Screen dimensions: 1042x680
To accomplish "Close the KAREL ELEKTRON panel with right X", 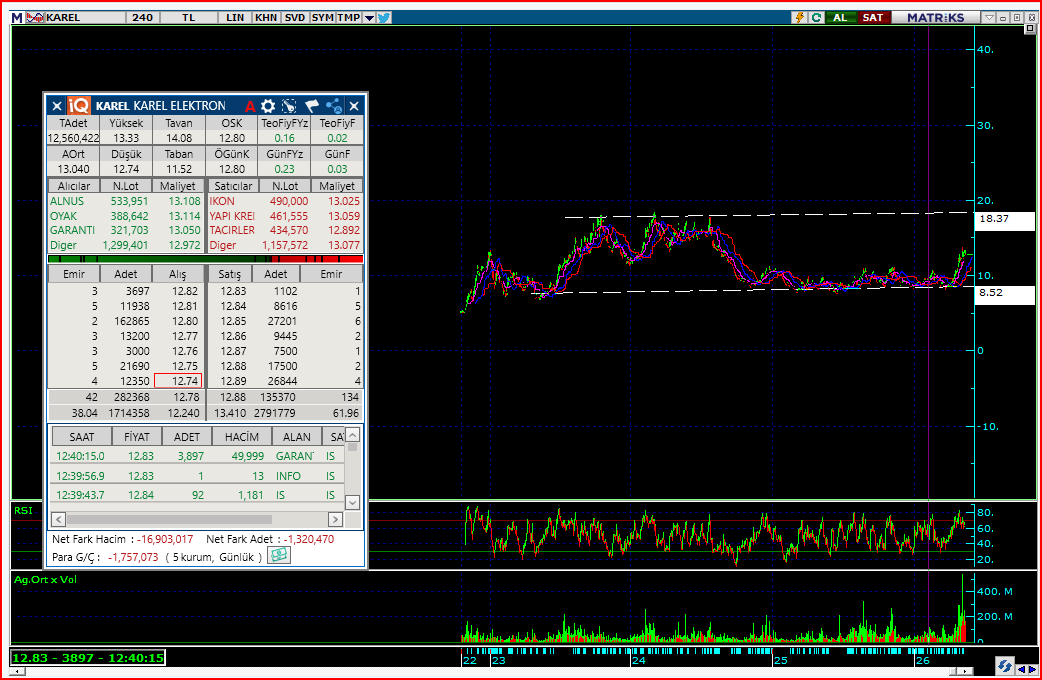I will coord(354,106).
